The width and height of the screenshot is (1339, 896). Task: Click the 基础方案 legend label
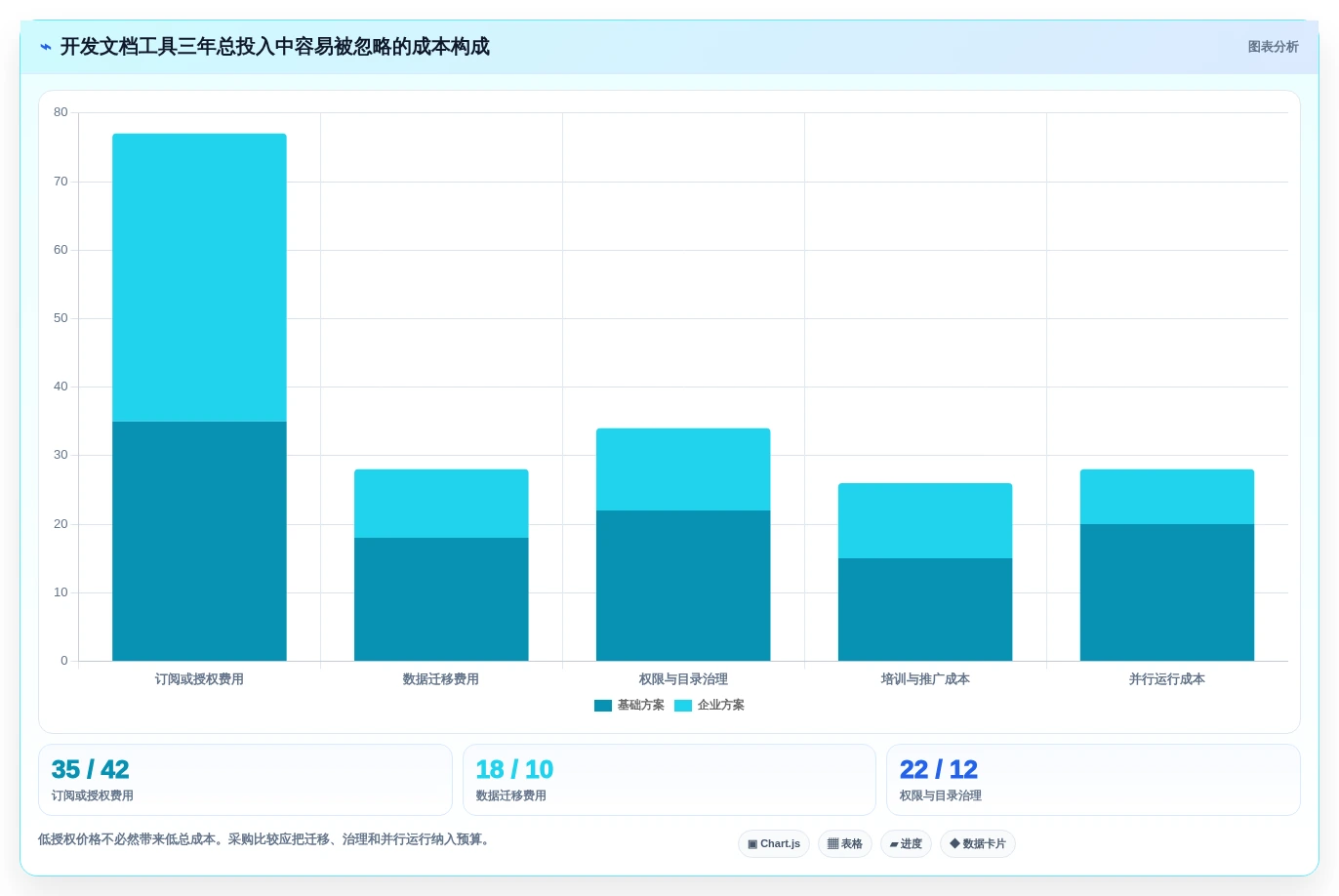(x=641, y=706)
